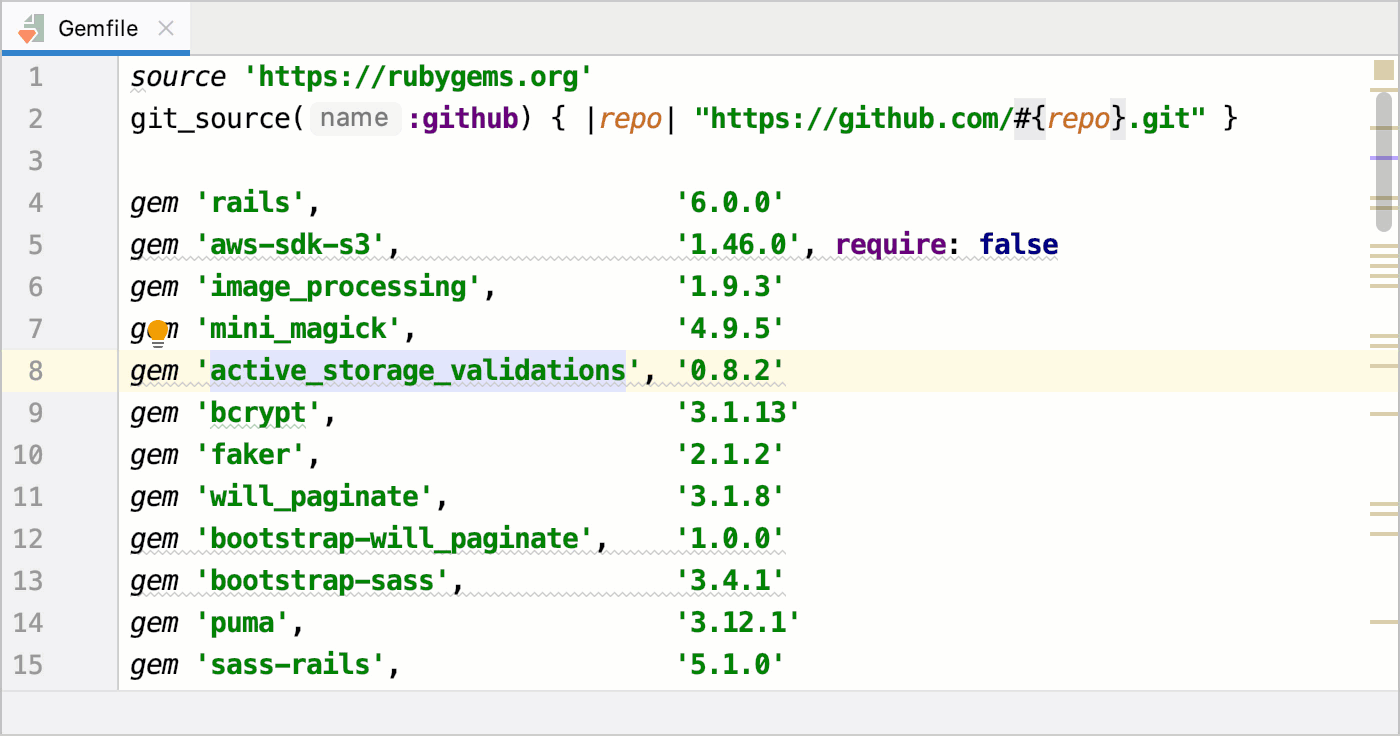Open the intention lightbulb on line 7
Image resolution: width=1400 pixels, height=736 pixels.
coord(157,330)
